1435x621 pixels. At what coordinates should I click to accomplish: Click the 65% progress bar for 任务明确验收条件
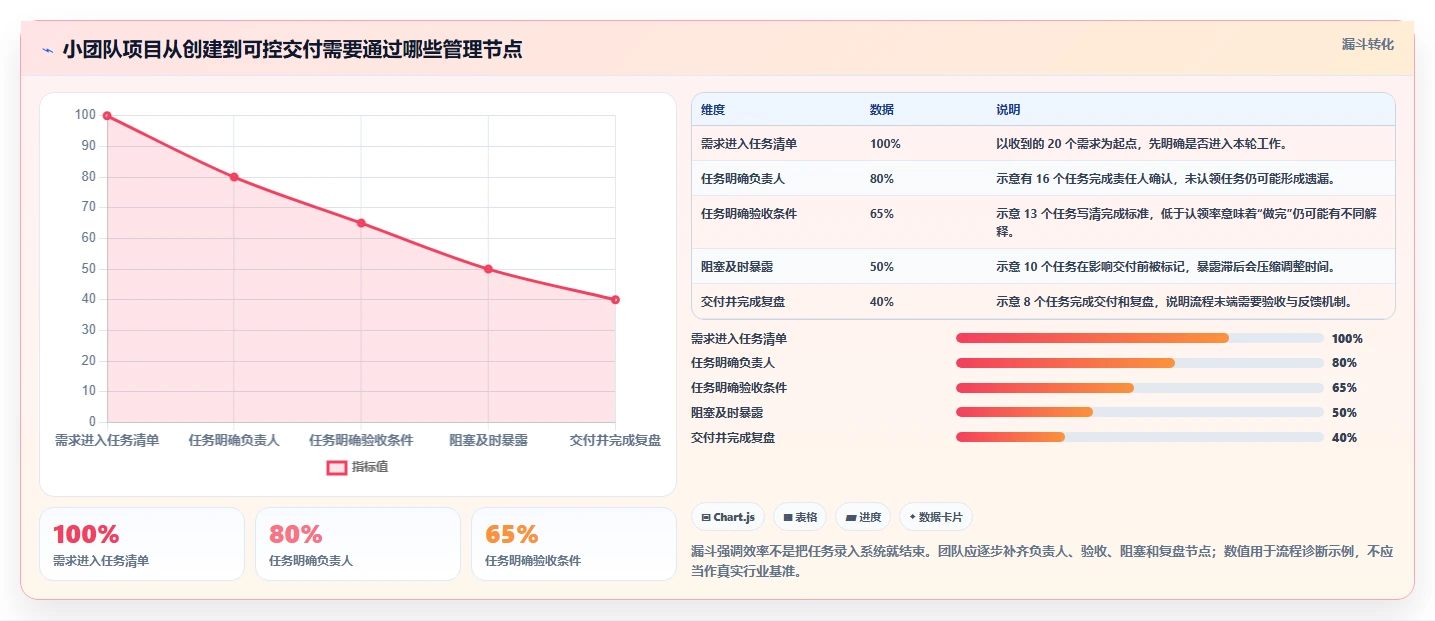tap(1140, 388)
